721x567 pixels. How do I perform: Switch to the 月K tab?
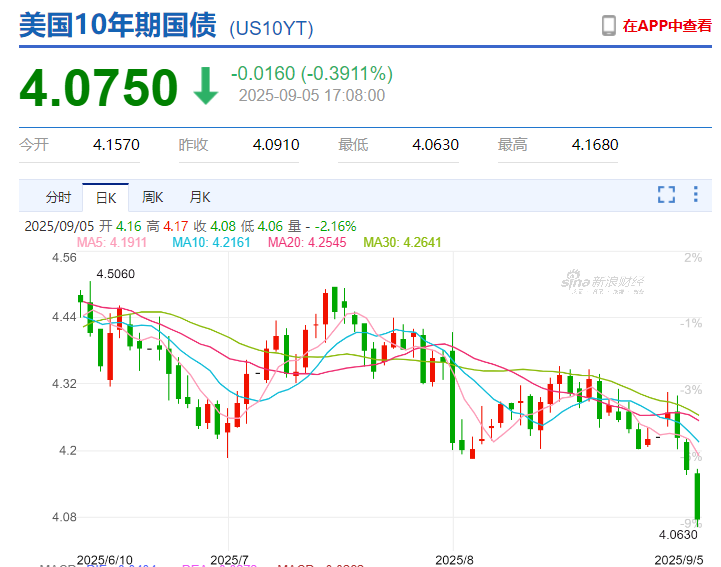(200, 197)
